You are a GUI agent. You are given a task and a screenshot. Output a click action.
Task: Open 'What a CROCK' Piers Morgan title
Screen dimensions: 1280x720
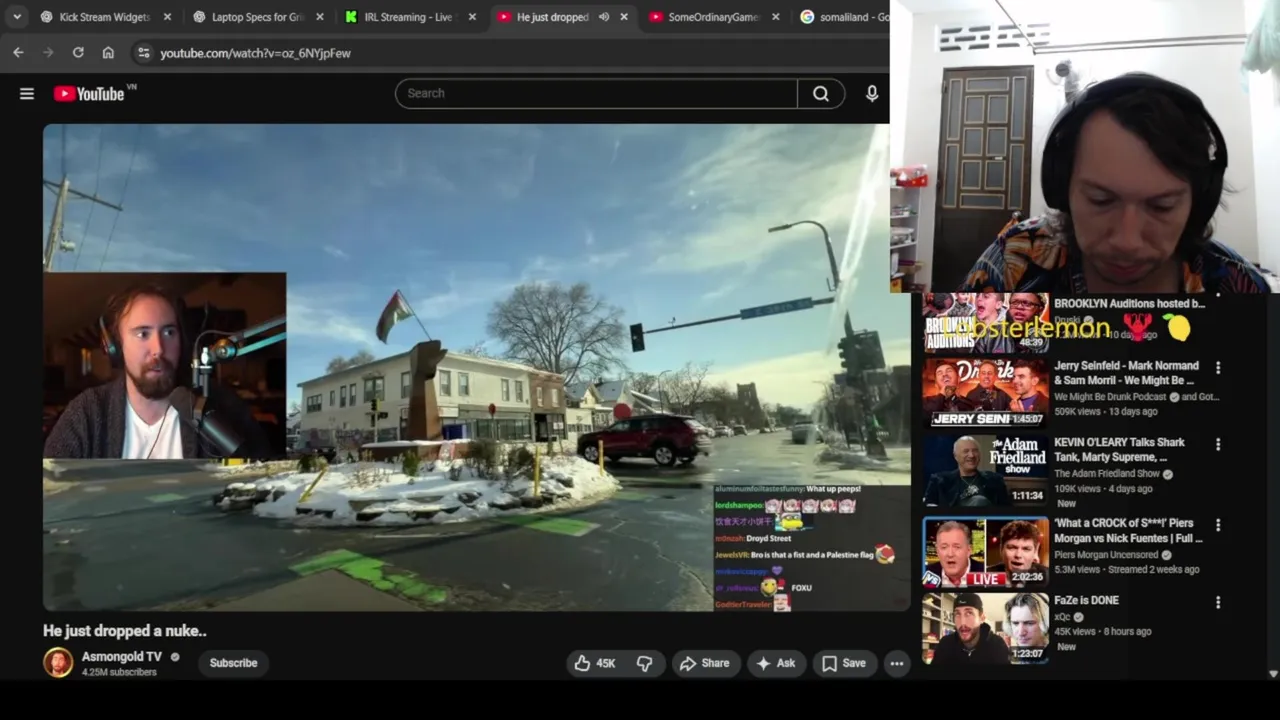pos(1128,530)
